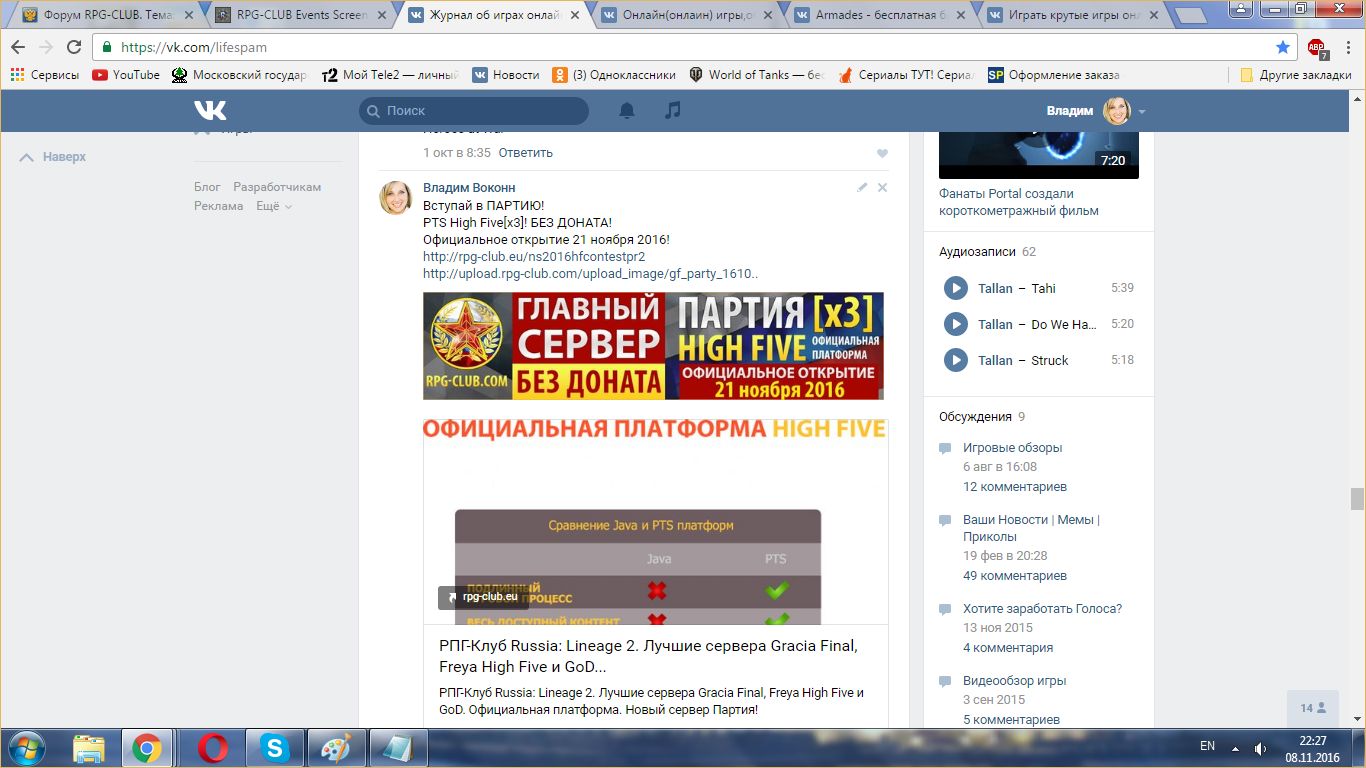Image resolution: width=1366 pixels, height=768 pixels.
Task: Open the Новости VK bookmark
Action: (x=506, y=75)
